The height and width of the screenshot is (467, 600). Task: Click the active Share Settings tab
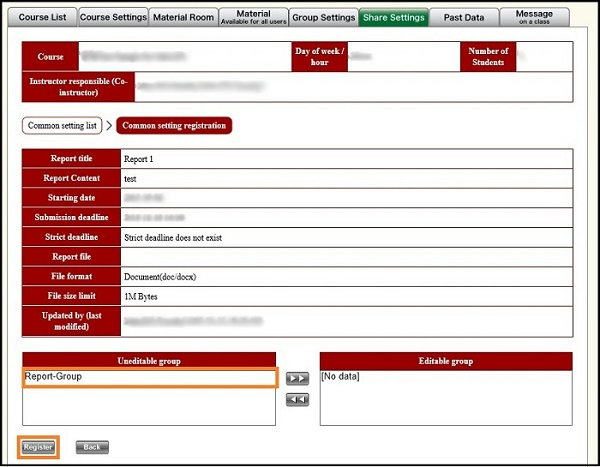click(x=393, y=17)
